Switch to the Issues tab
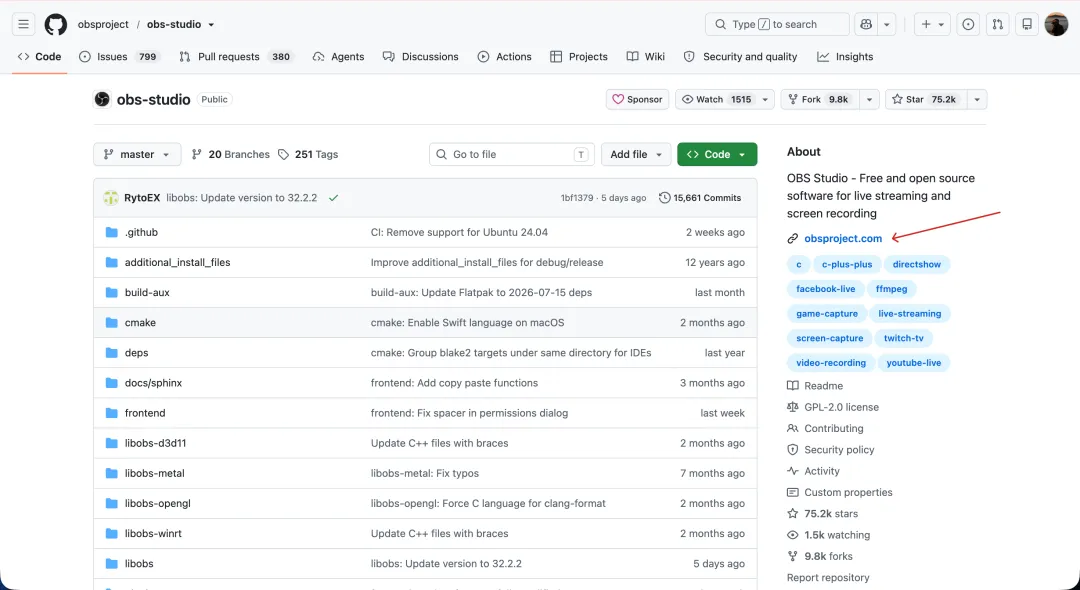Image resolution: width=1080 pixels, height=590 pixels. (119, 56)
